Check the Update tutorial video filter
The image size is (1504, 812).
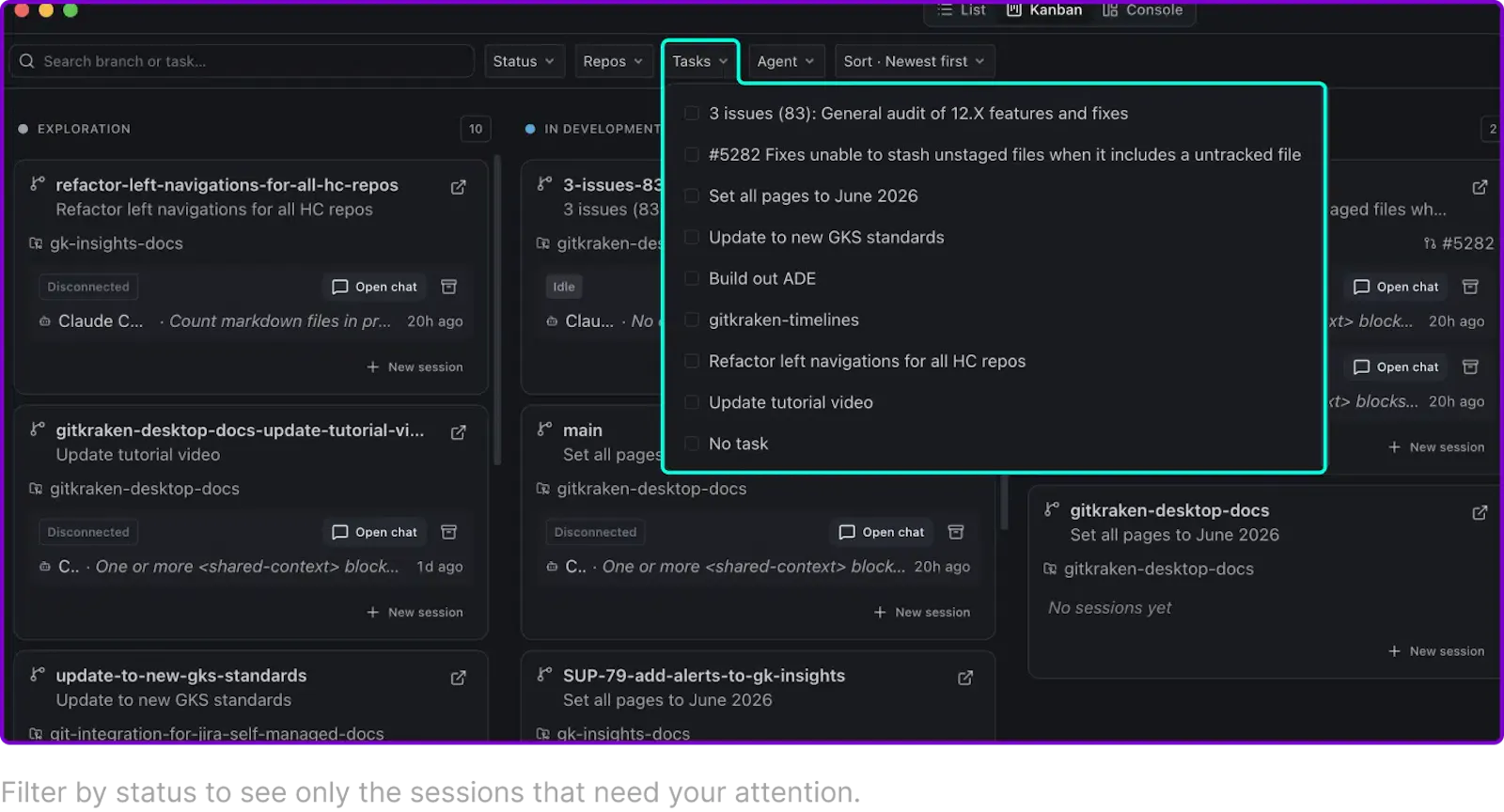(692, 403)
